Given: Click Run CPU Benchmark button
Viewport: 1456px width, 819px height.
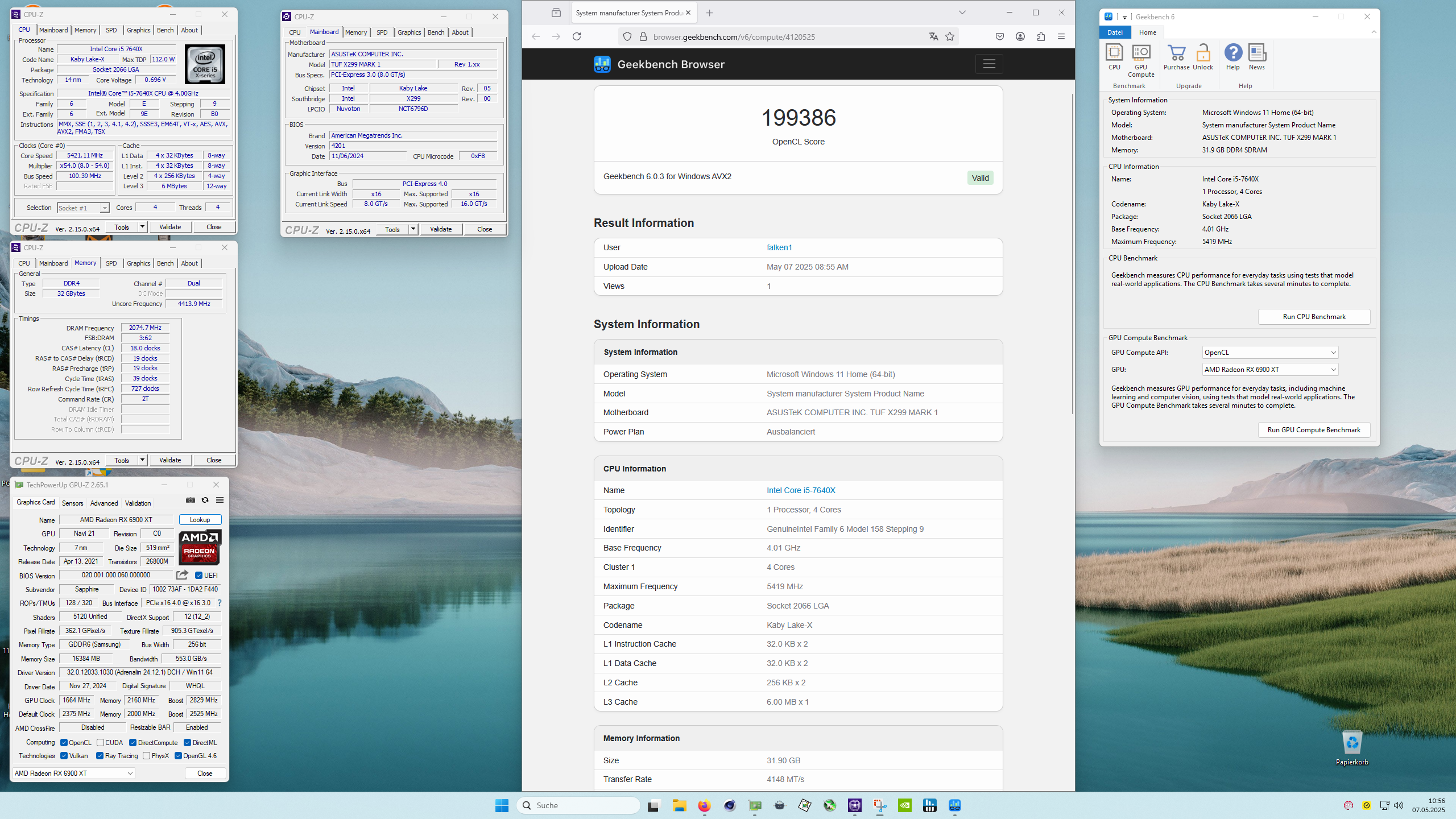Looking at the screenshot, I should (1314, 317).
